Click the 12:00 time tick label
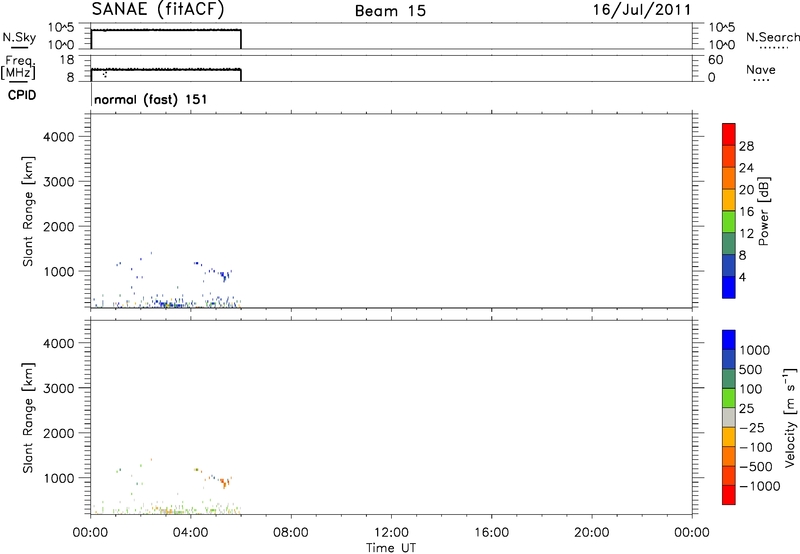The height and width of the screenshot is (554, 800). tap(391, 533)
